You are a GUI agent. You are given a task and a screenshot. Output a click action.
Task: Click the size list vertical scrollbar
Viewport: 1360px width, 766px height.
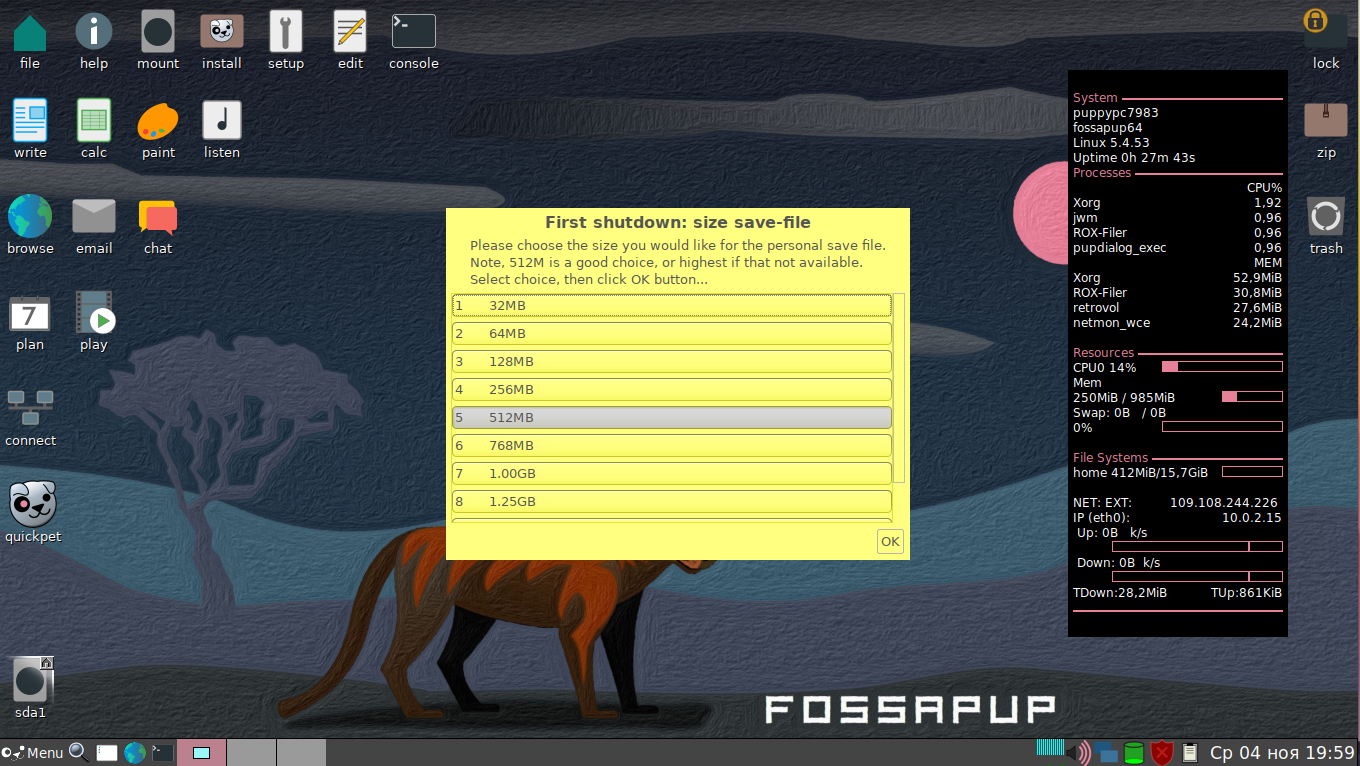899,388
